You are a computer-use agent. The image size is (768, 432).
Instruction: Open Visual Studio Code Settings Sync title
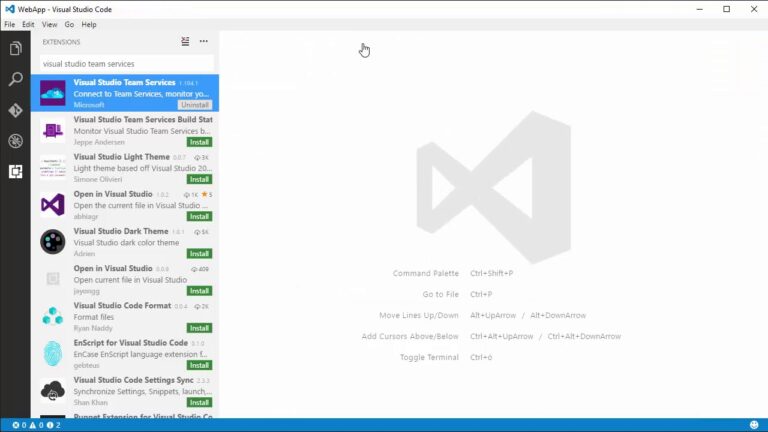[x=134, y=380]
